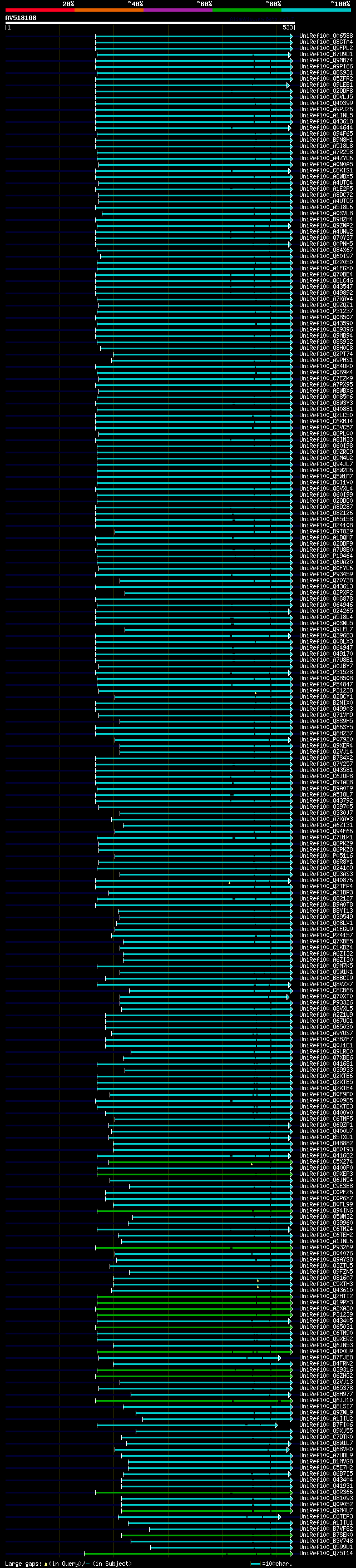
Task: Click the =100char. scale legend
Action: pos(271,1564)
